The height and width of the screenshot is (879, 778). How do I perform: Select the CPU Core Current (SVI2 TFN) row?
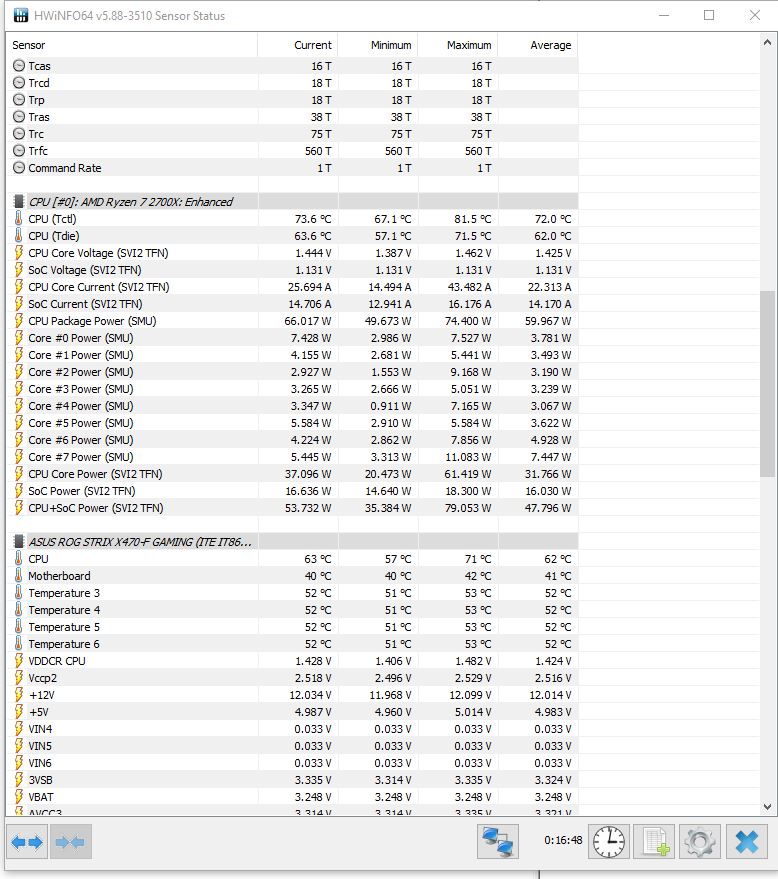click(x=292, y=286)
